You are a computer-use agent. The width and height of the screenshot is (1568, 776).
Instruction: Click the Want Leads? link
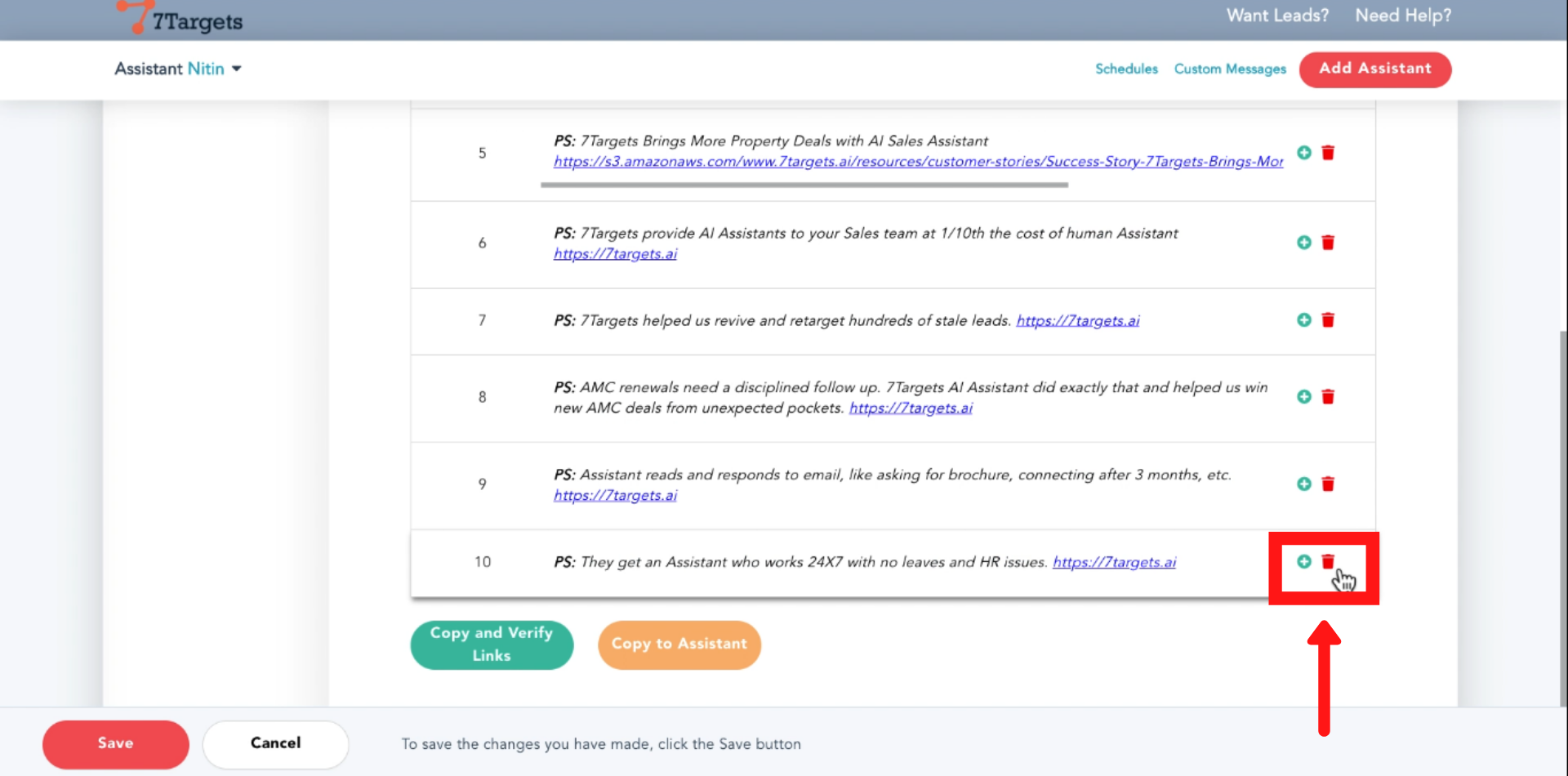click(1277, 16)
